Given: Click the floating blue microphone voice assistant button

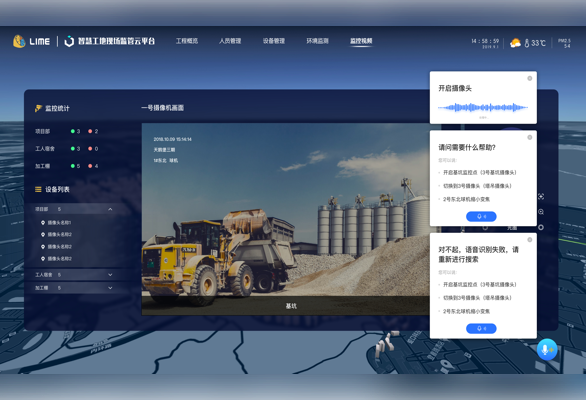Looking at the screenshot, I should (547, 350).
